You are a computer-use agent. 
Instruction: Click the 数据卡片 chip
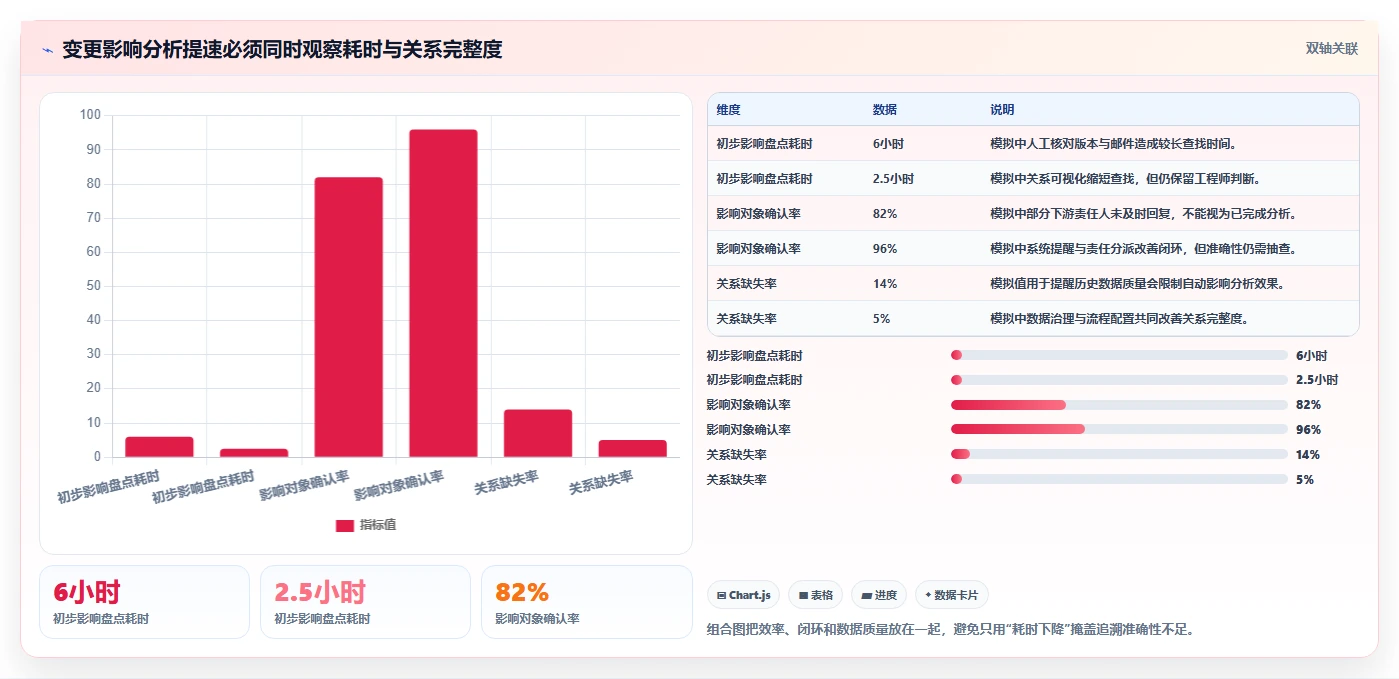click(951, 595)
